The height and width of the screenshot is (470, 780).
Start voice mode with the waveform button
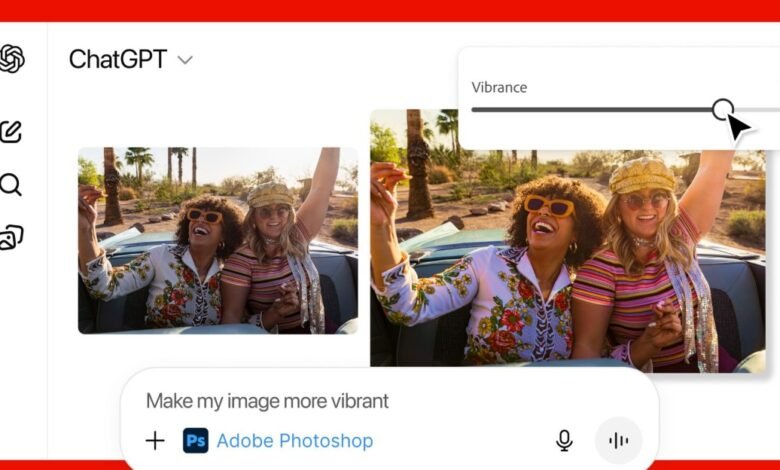click(x=618, y=441)
